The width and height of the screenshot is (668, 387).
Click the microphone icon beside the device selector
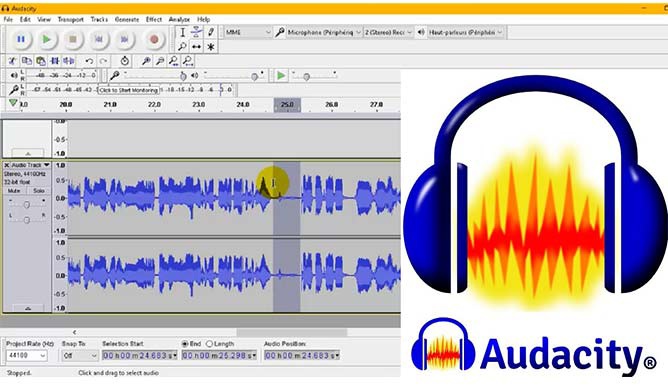click(279, 32)
